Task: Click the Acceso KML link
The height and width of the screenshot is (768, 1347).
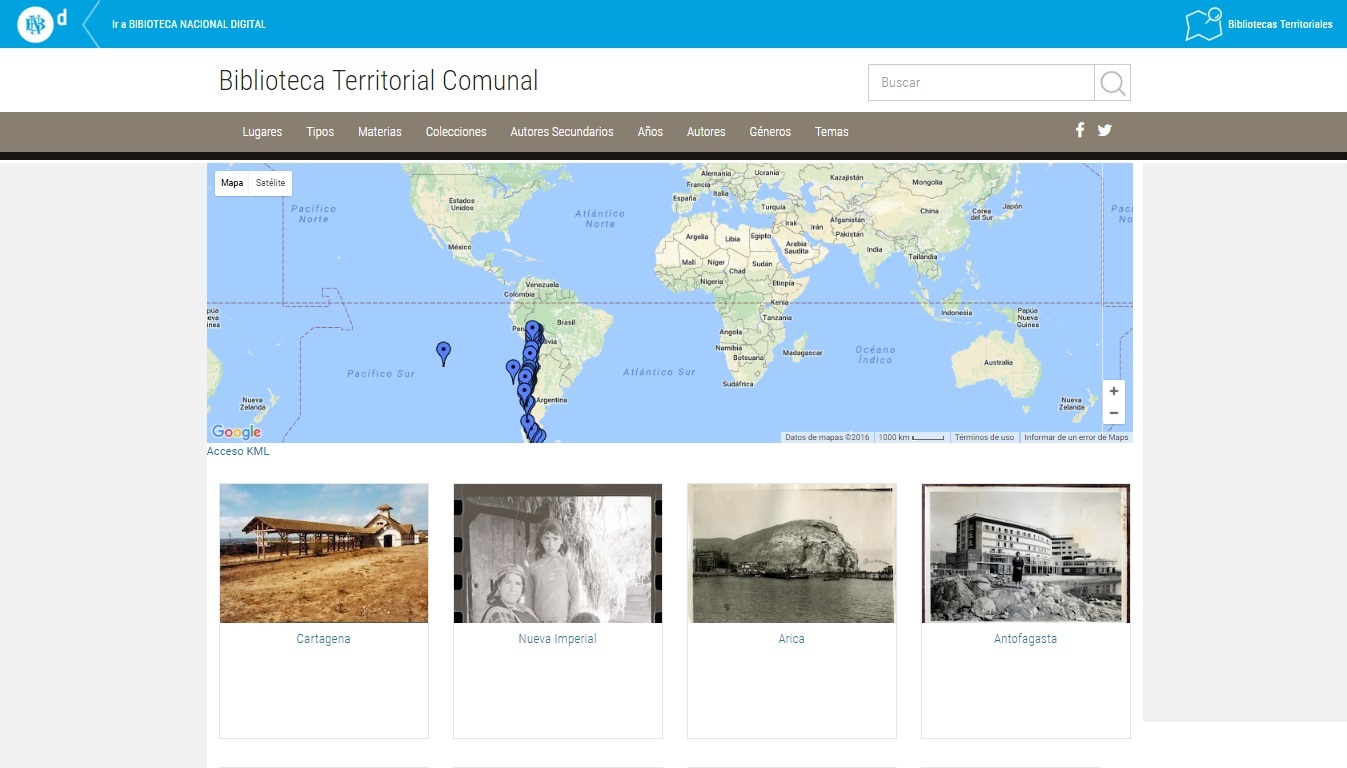Action: pyautogui.click(x=238, y=451)
